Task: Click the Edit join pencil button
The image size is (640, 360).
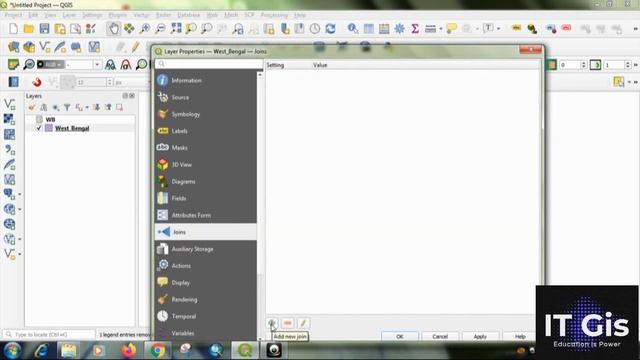Action: pyautogui.click(x=303, y=323)
